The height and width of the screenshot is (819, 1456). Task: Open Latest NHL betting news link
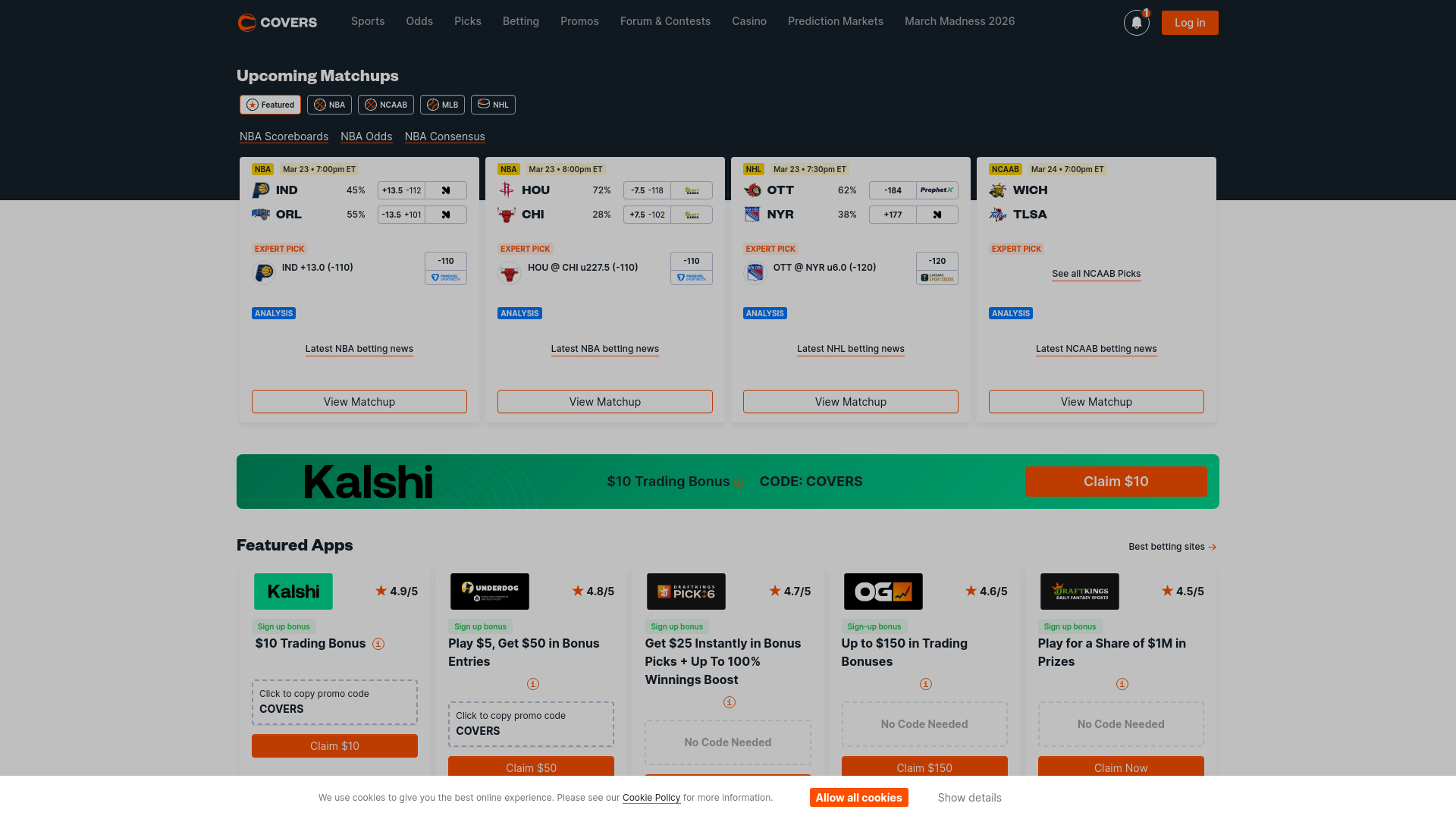coord(851,349)
